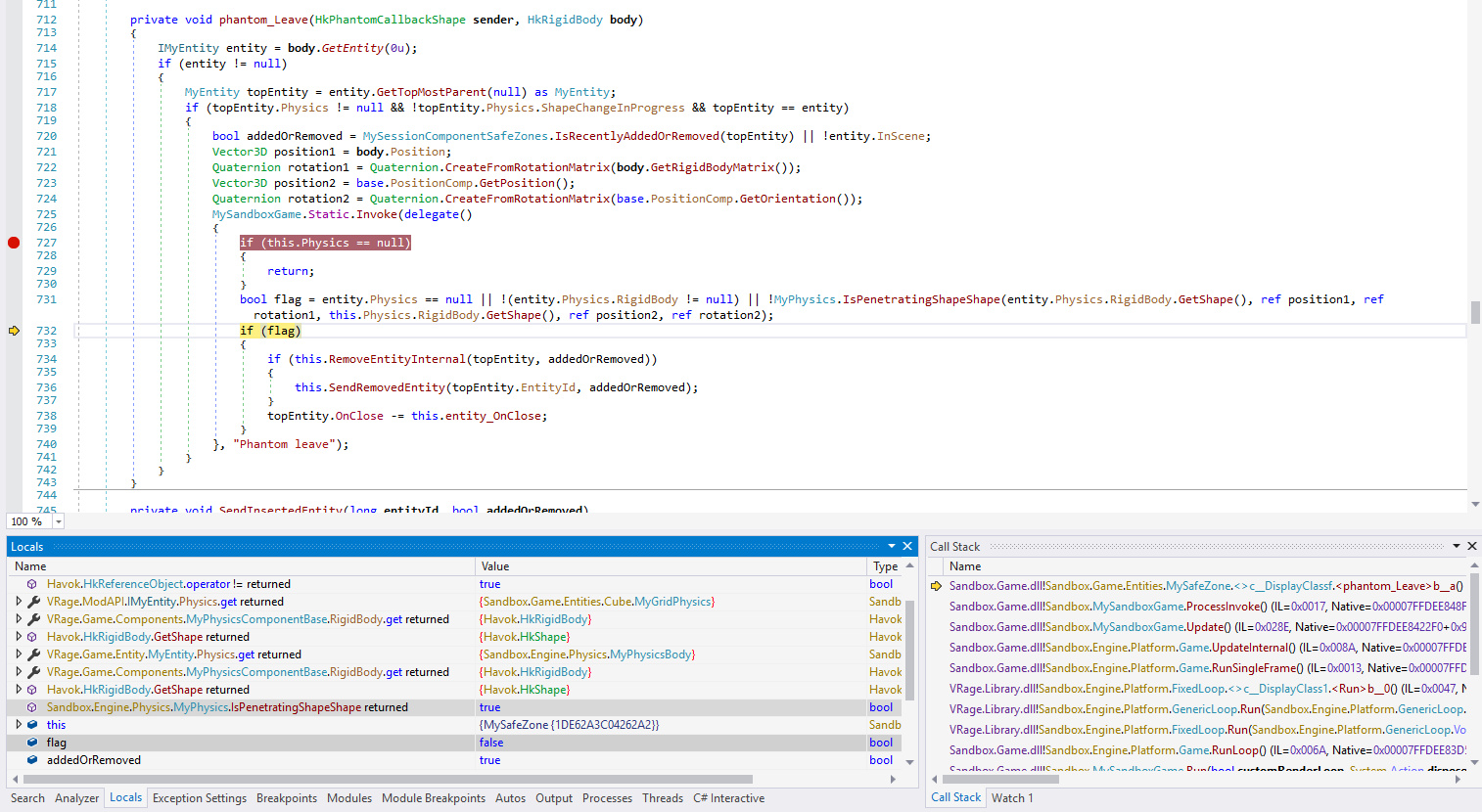Click the method icon for IsPenetratingShapeShape returned
Image resolution: width=1482 pixels, height=812 pixels.
(32, 707)
